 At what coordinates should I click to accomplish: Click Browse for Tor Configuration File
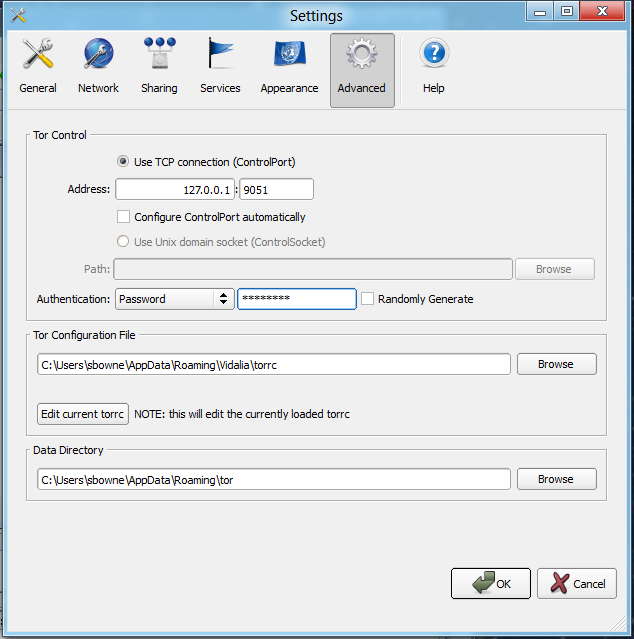(x=557, y=364)
